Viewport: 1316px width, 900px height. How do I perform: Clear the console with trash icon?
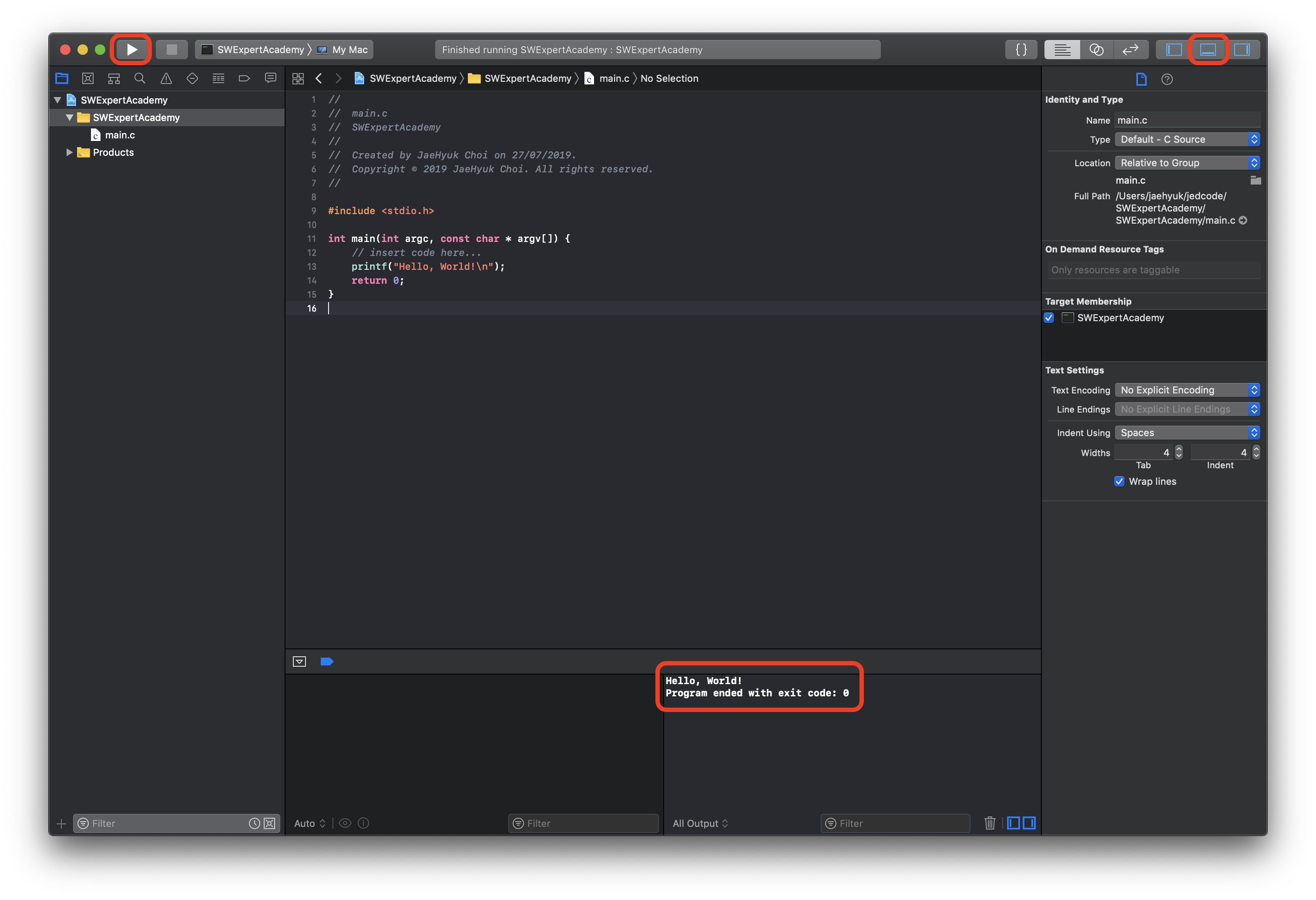pyautogui.click(x=990, y=823)
